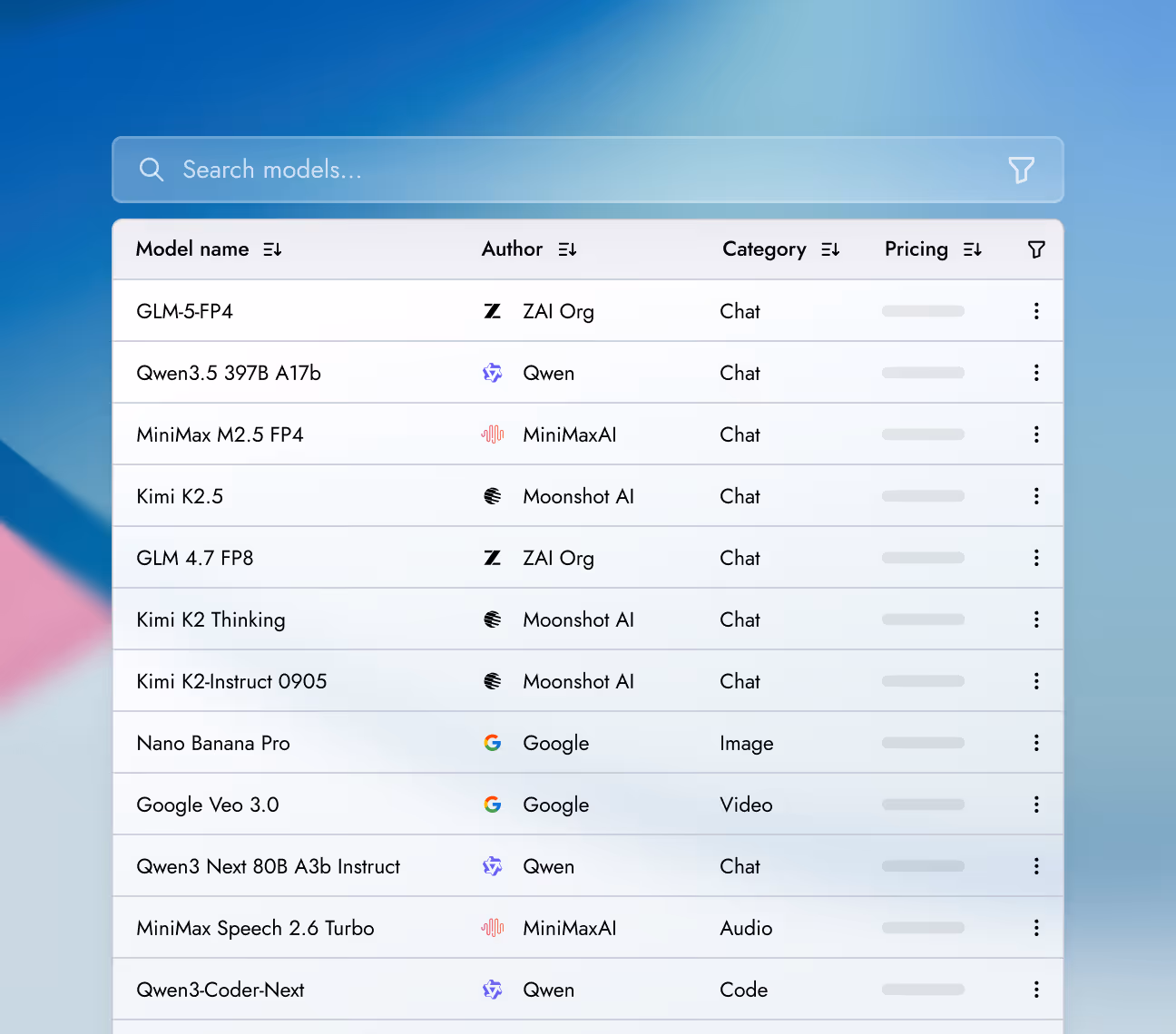Click the Moonshot AI logo in Kimi K2.5 row
Image resolution: width=1176 pixels, height=1034 pixels.
coord(493,496)
